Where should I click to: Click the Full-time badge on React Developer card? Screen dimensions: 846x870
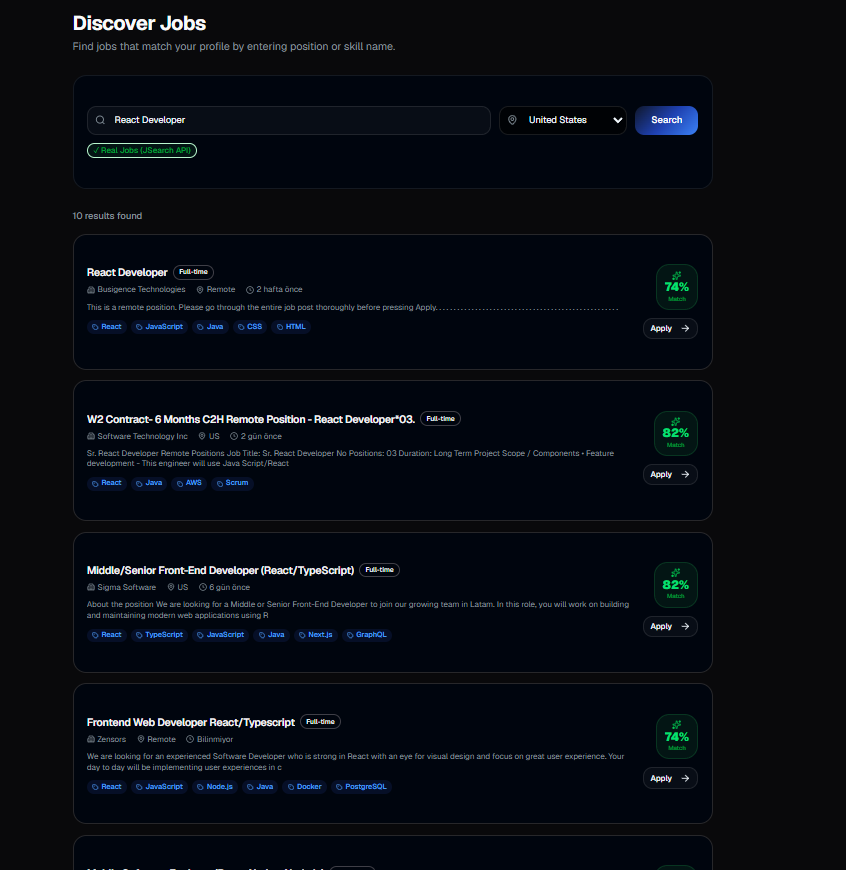click(194, 272)
